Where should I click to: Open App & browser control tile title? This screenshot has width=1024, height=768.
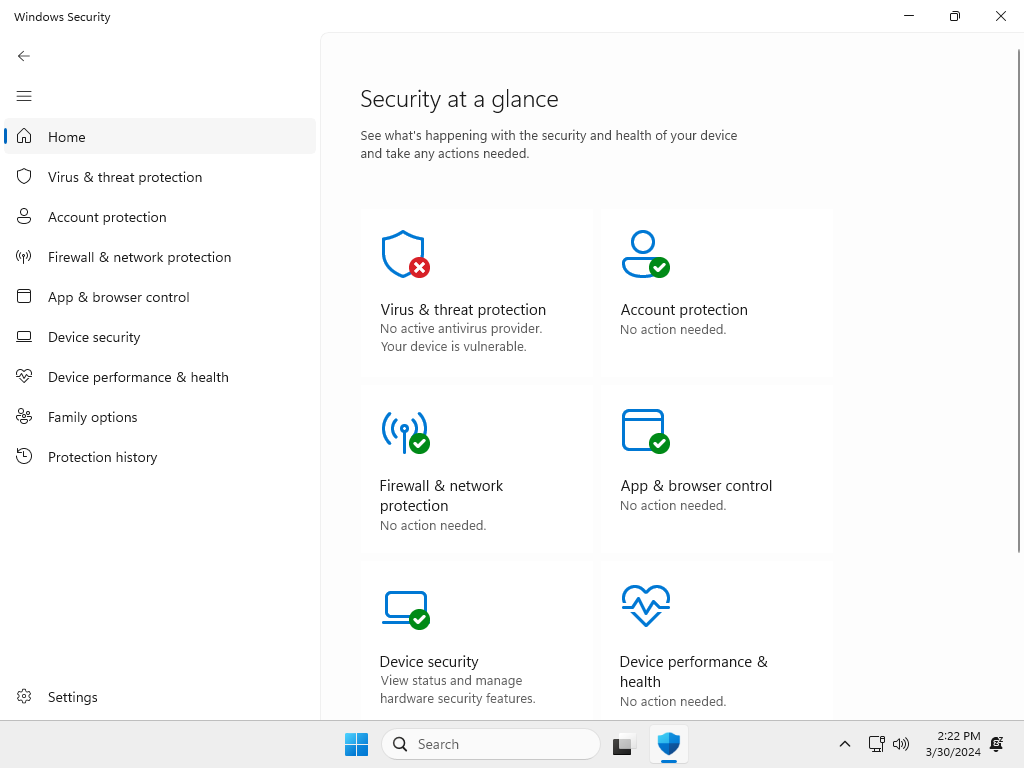tap(696, 485)
